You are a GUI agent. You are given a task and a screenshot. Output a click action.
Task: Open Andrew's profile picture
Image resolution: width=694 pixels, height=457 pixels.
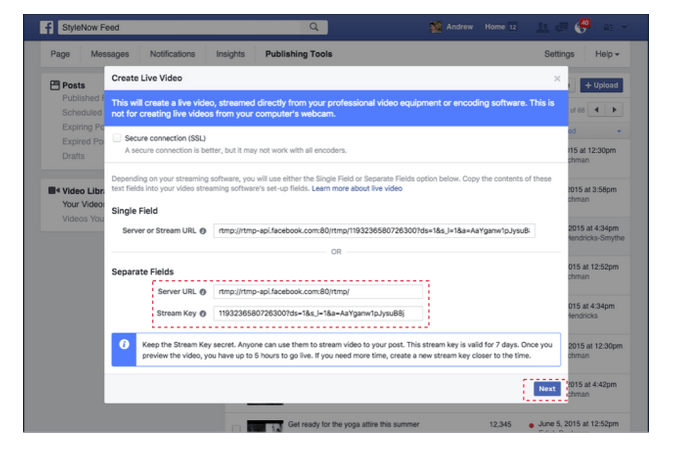coord(436,27)
